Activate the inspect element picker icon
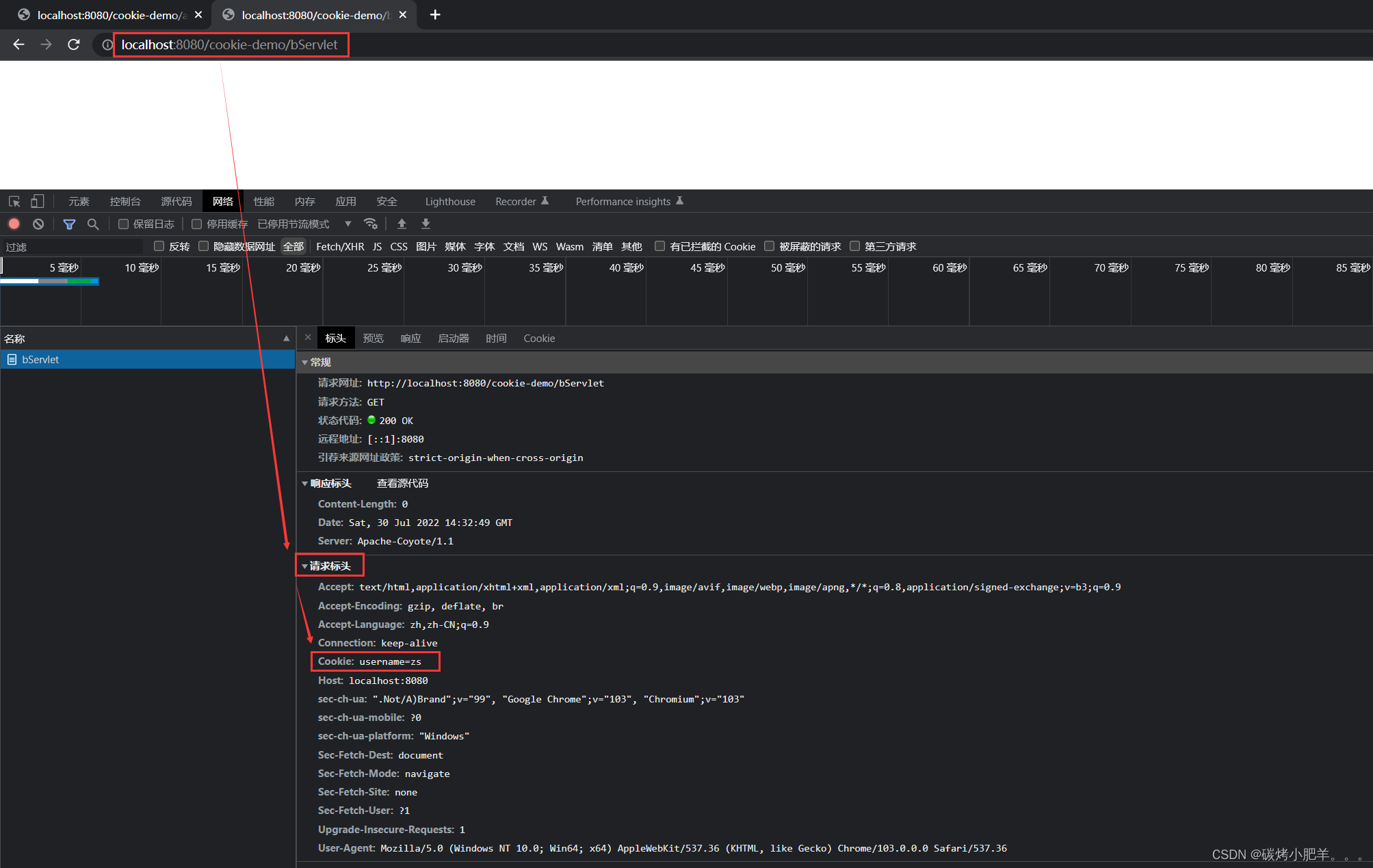The image size is (1373, 868). tap(14, 201)
